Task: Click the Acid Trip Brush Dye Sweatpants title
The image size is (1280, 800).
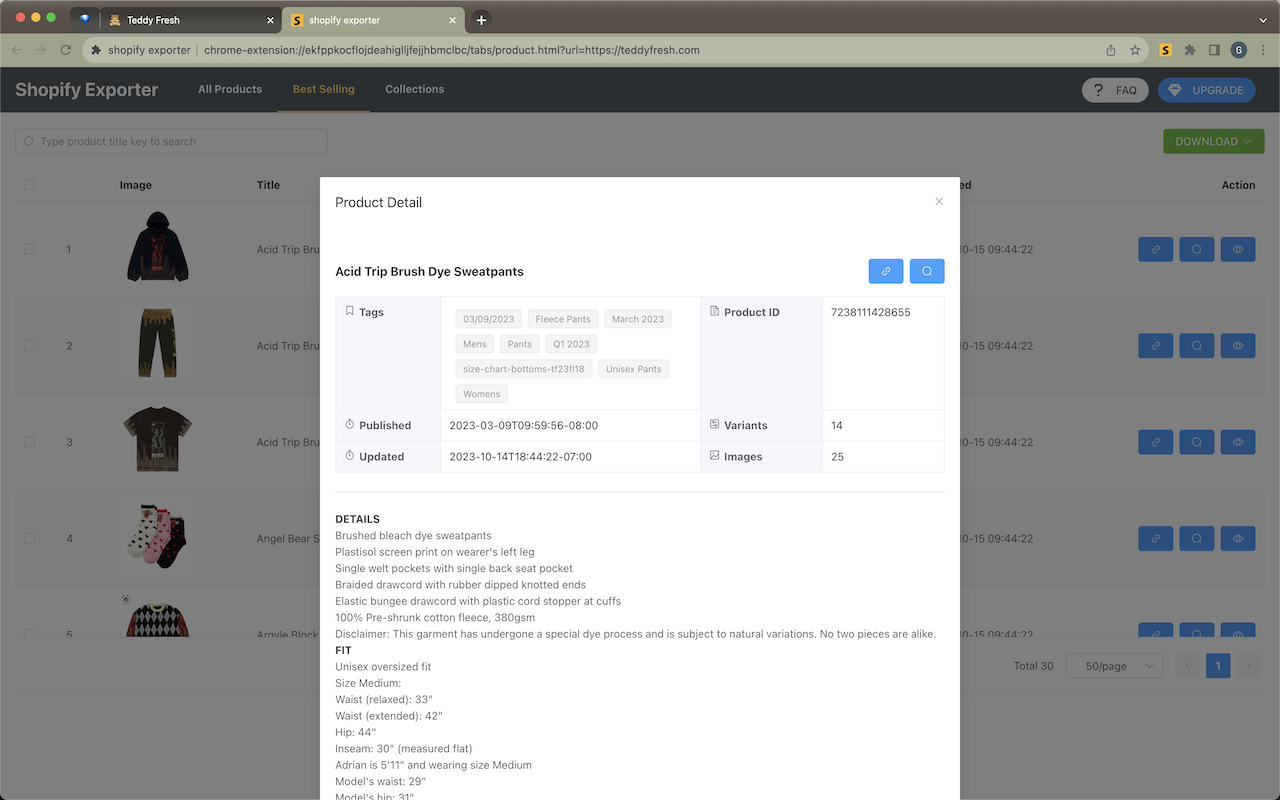Action: tap(429, 271)
